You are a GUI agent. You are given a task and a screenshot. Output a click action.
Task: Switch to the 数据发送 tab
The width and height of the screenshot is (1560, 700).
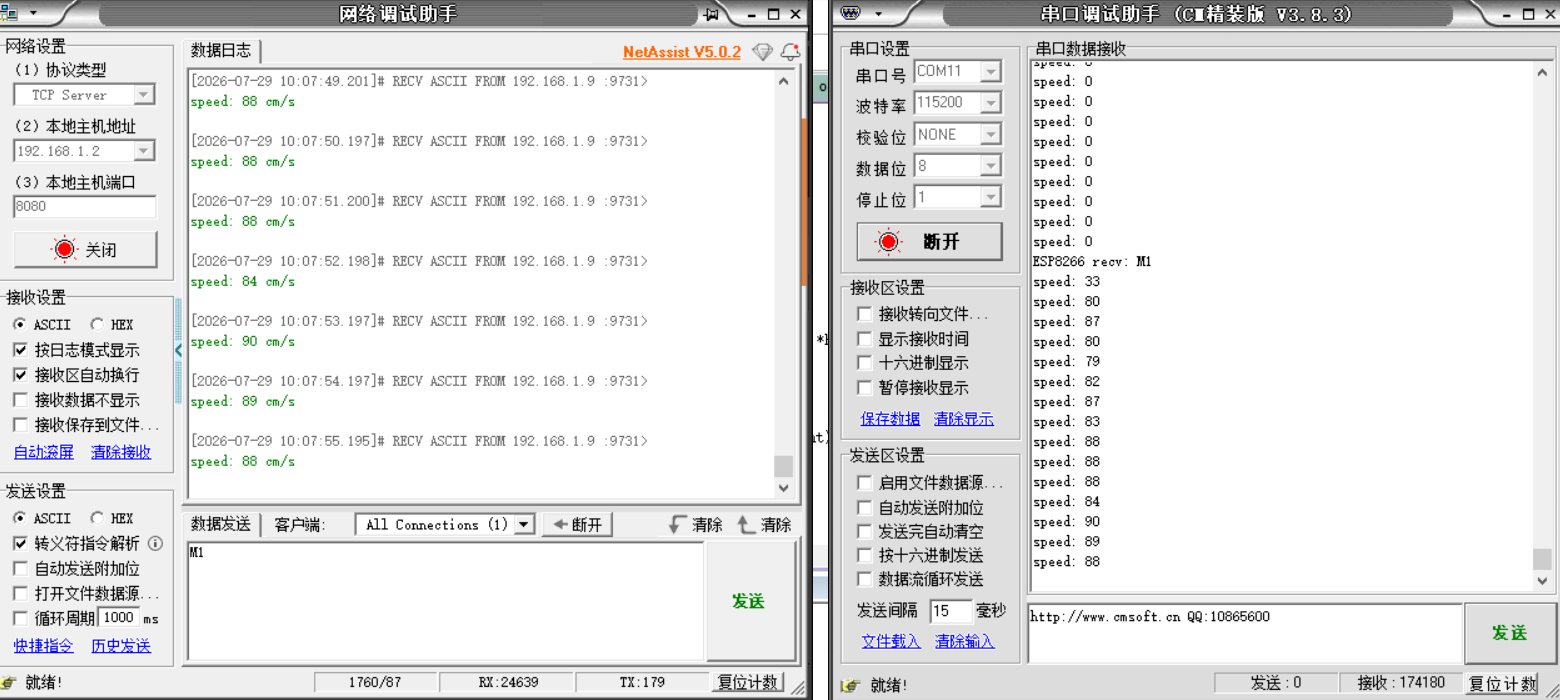(223, 525)
